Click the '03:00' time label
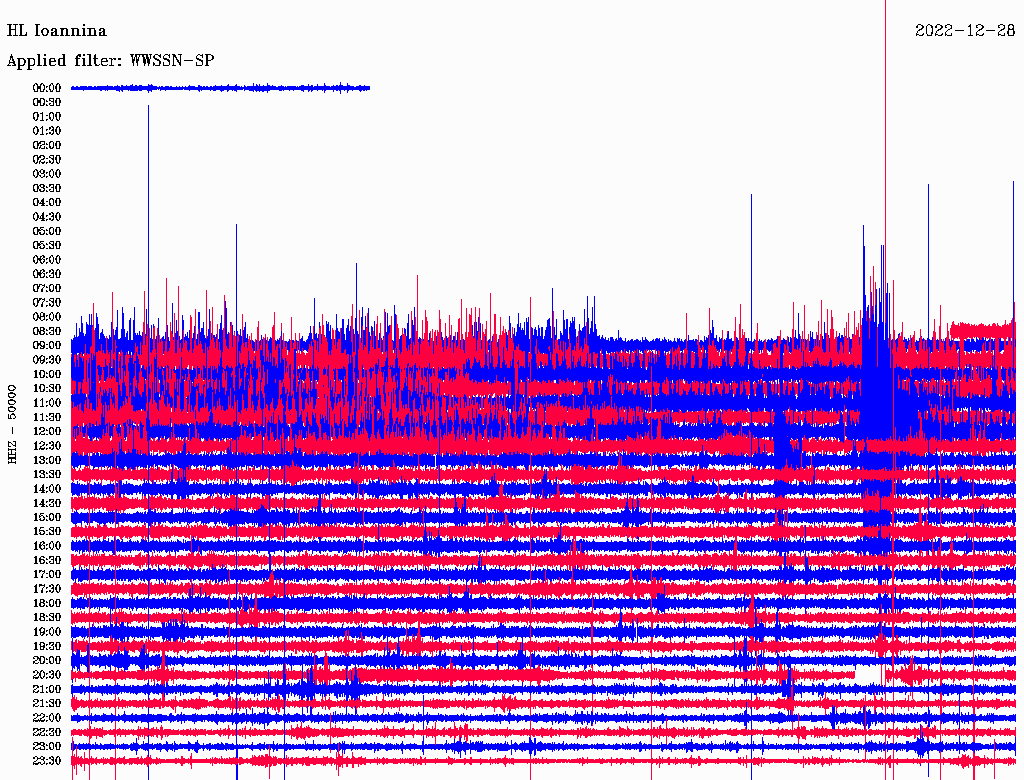The height and width of the screenshot is (780, 1024). [47, 174]
